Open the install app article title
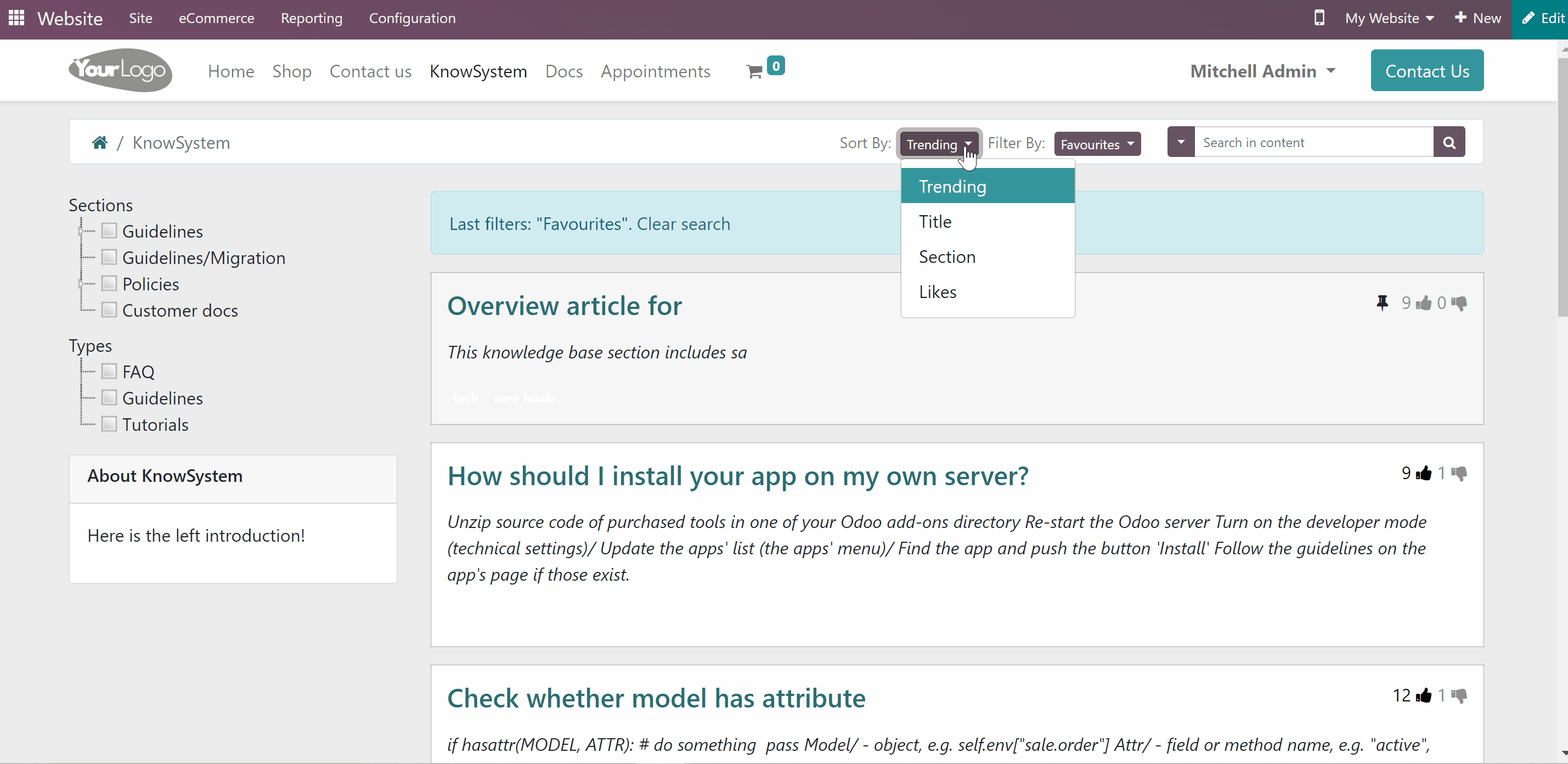Screen dimensions: 1568x764 (738, 475)
